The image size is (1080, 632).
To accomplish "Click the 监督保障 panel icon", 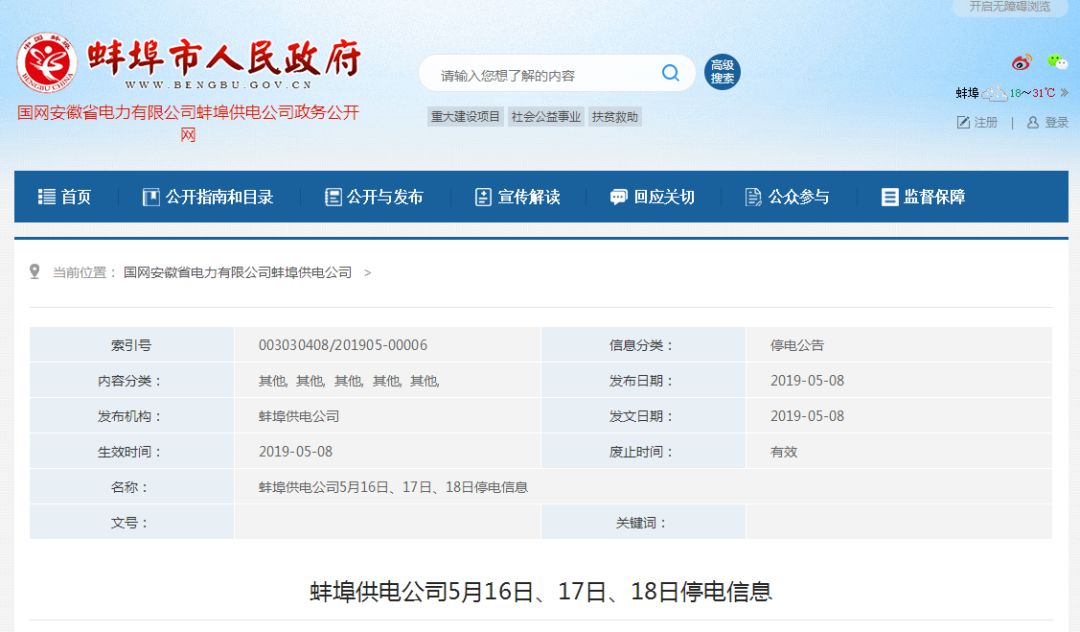I will pyautogui.click(x=888, y=196).
